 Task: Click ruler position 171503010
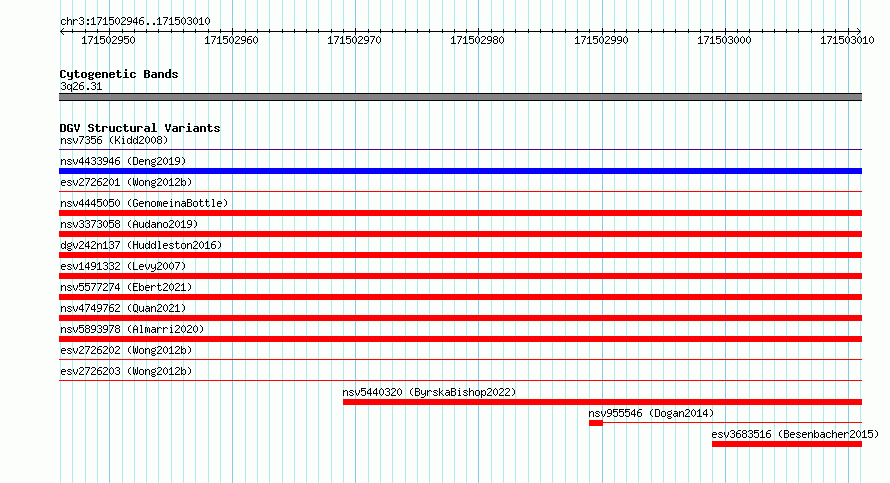[847, 40]
